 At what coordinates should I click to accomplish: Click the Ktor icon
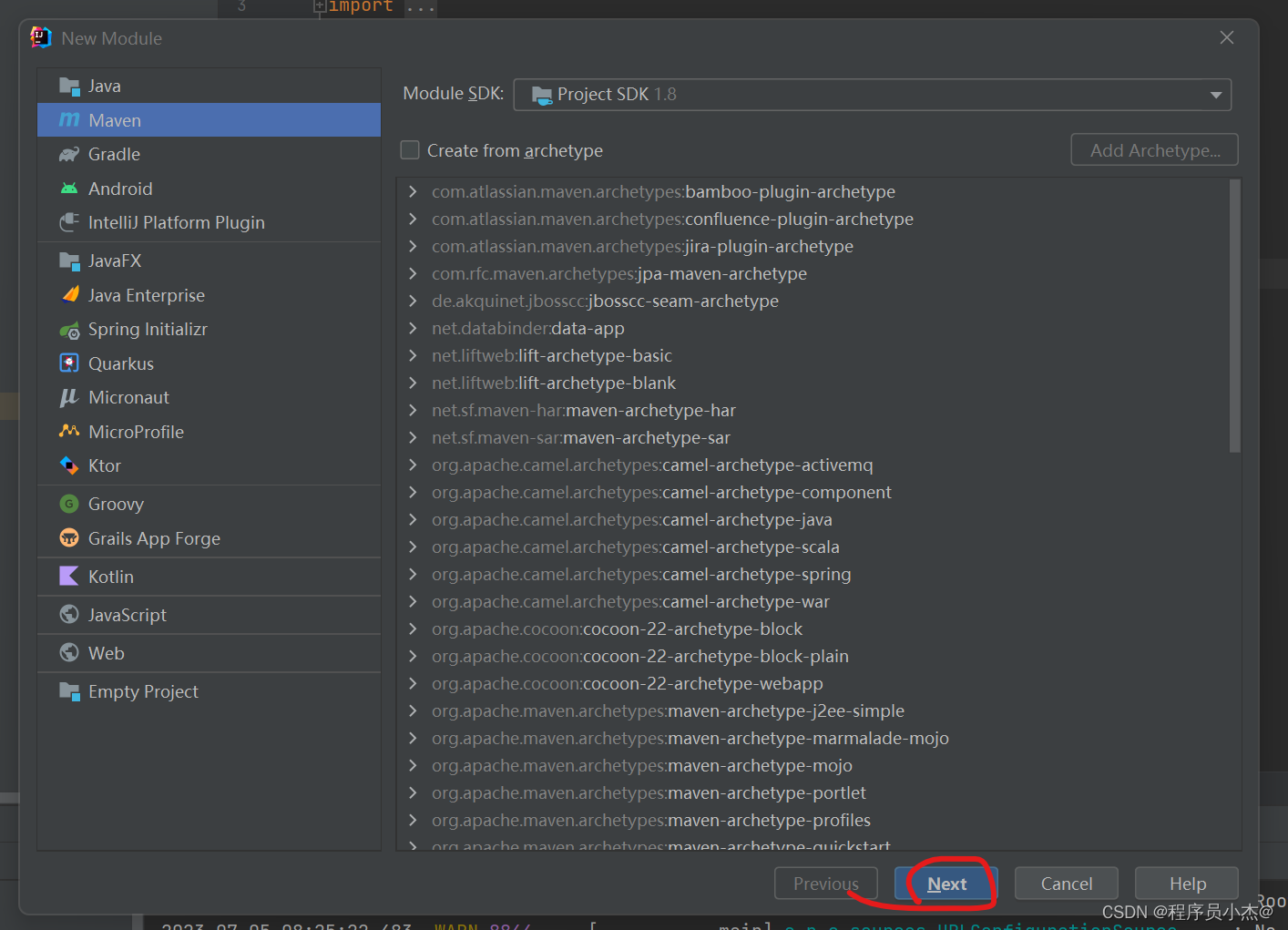(69, 465)
